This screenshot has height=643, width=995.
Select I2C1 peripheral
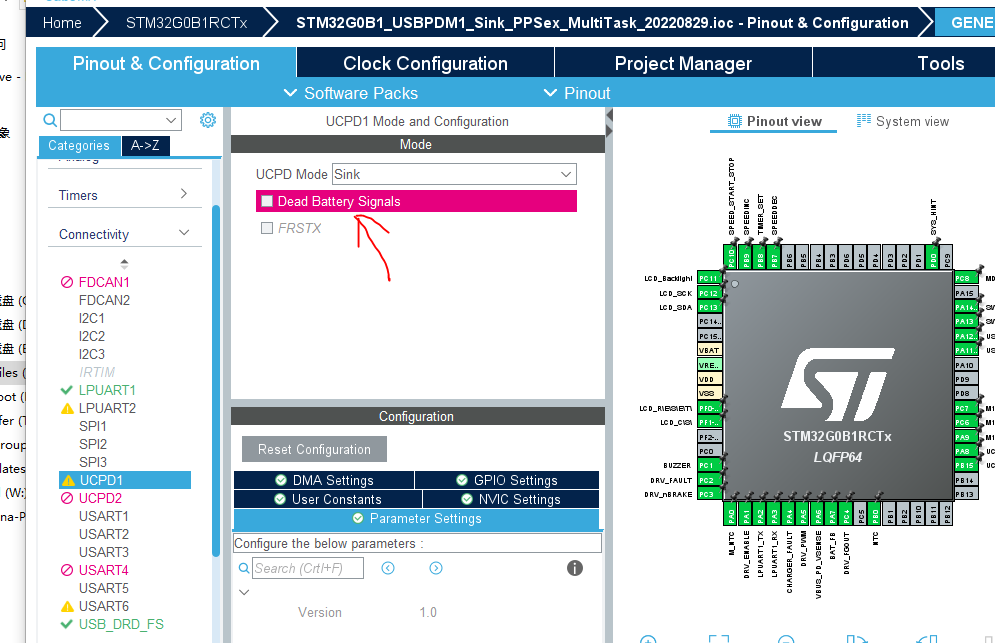coord(92,318)
